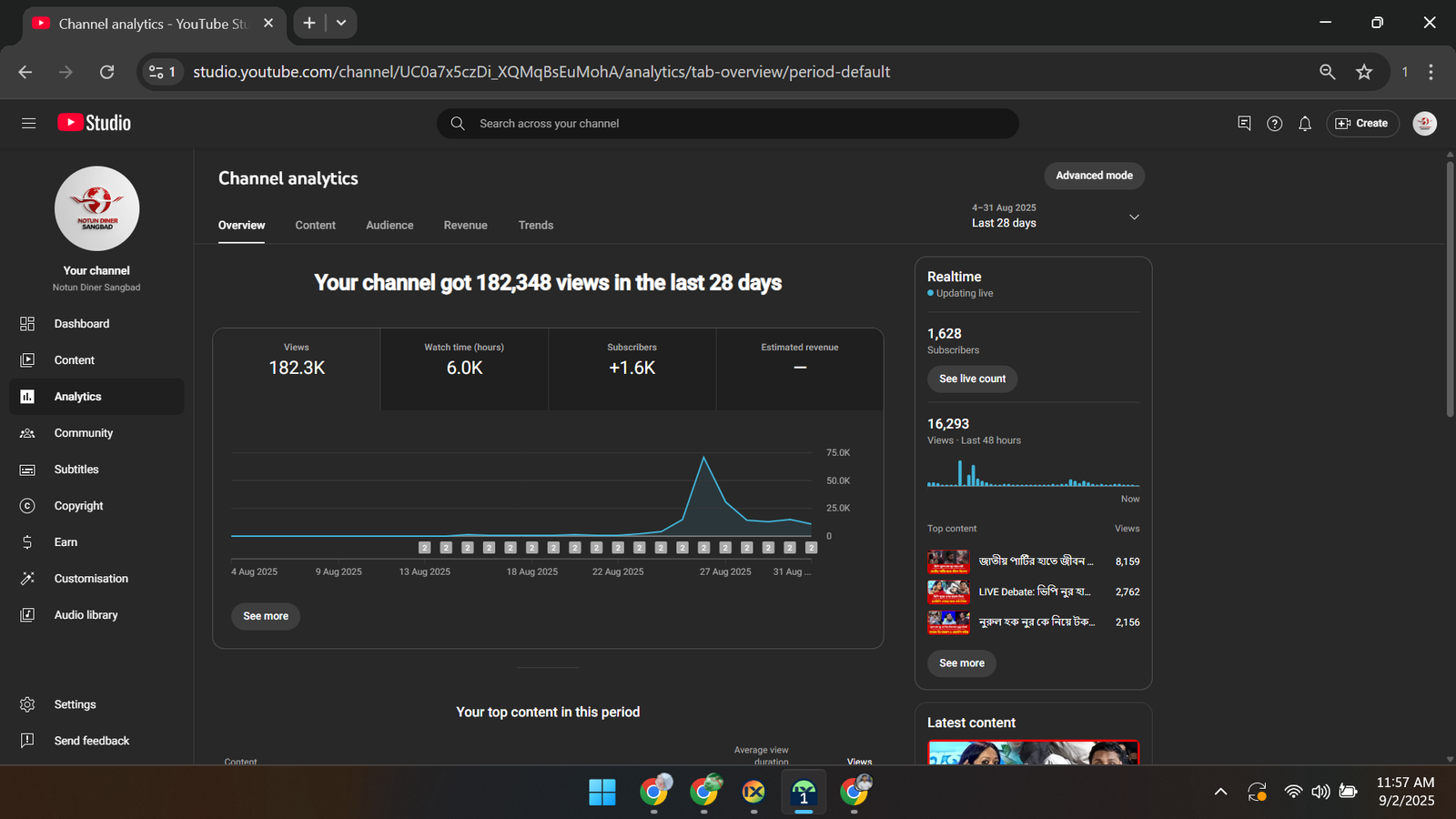Reload the page in browser
The height and width of the screenshot is (819, 1456).
click(106, 72)
